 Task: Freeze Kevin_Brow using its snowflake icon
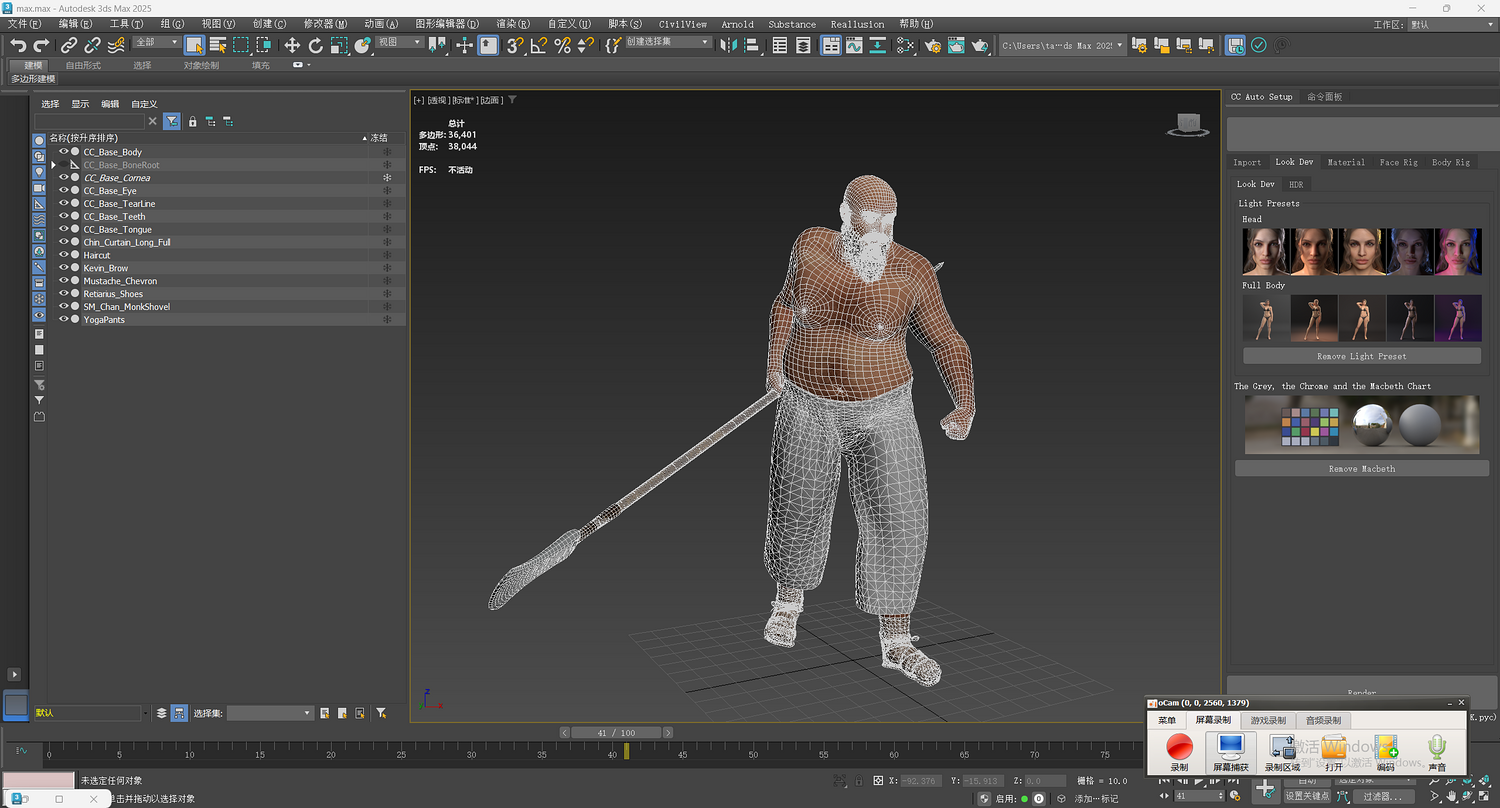point(387,268)
